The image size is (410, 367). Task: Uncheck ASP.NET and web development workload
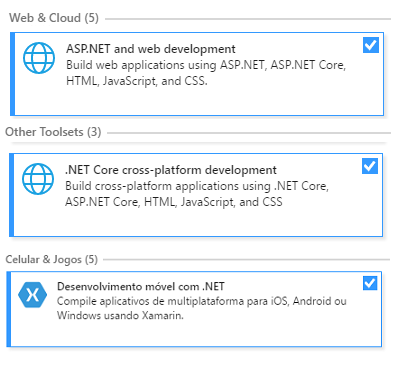pyautogui.click(x=371, y=45)
